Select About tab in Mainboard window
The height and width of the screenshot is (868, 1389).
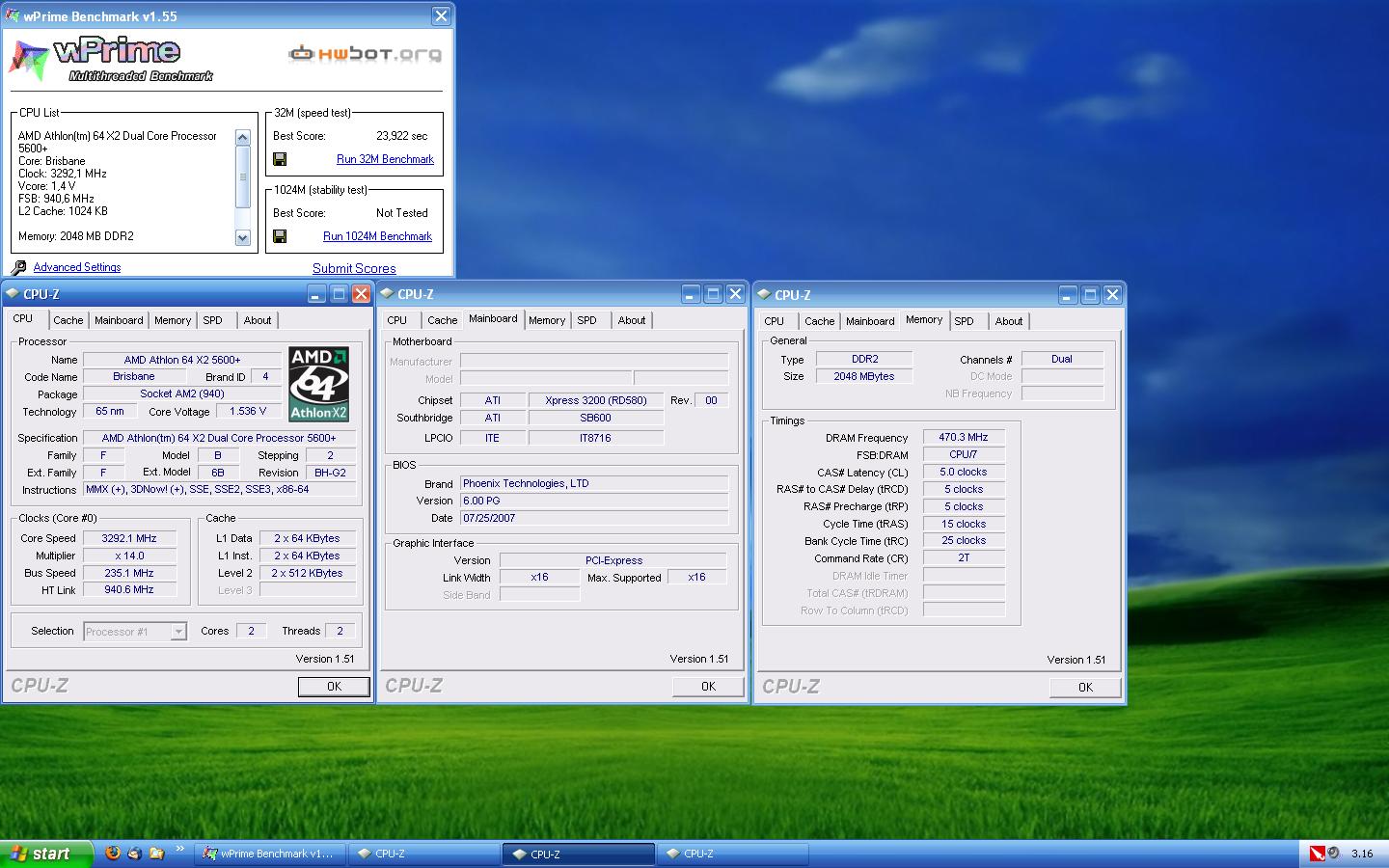click(632, 320)
